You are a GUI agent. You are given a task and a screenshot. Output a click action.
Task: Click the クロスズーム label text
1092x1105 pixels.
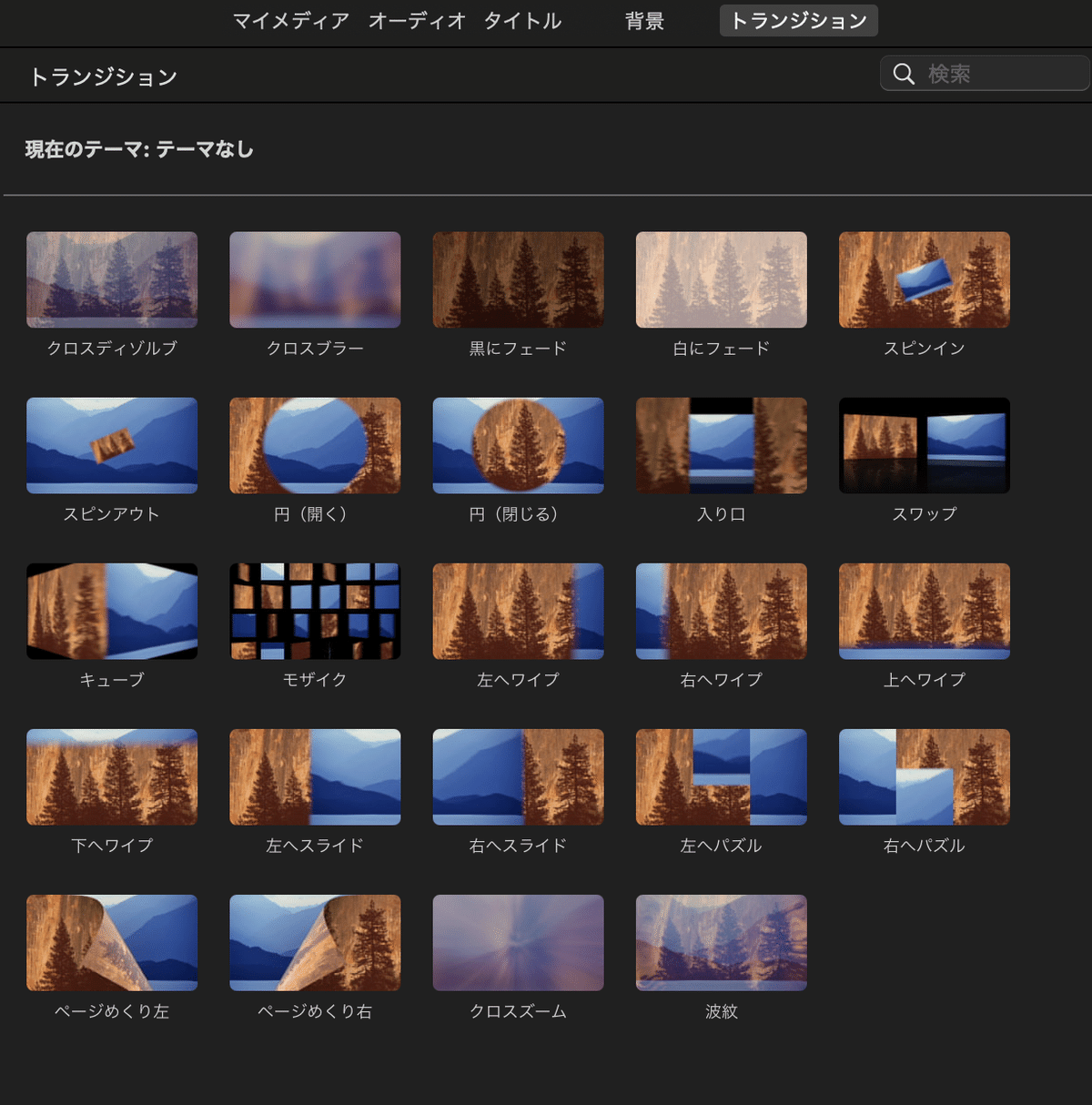(x=518, y=1010)
